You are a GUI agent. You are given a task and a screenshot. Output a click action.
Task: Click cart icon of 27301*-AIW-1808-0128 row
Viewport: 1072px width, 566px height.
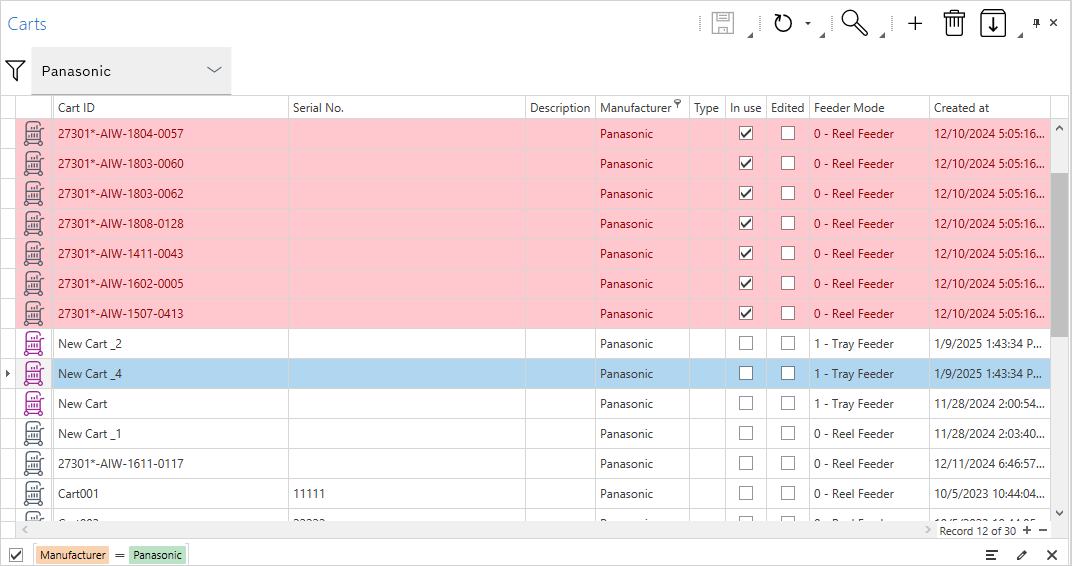pyautogui.click(x=34, y=224)
